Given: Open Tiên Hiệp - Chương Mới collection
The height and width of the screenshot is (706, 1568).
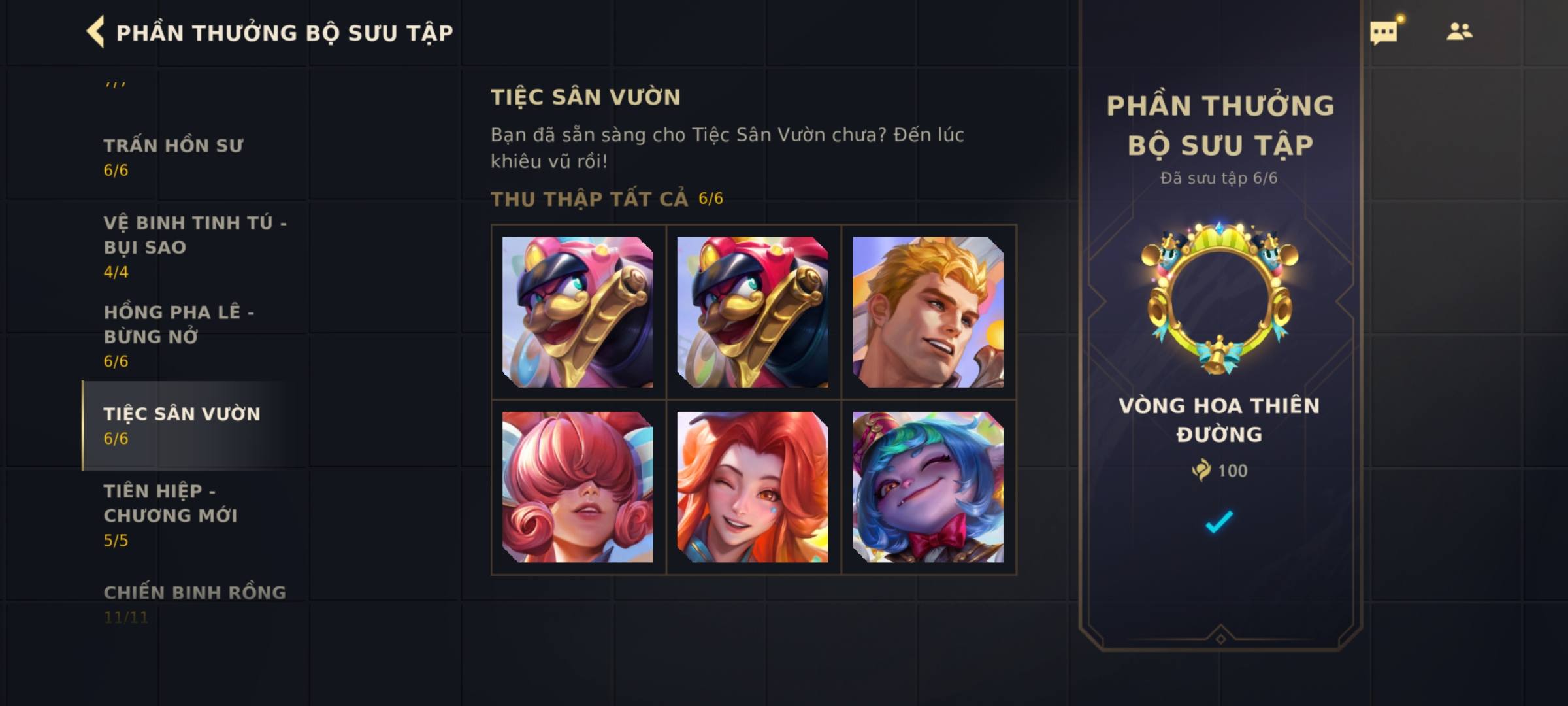Looking at the screenshot, I should [195, 515].
